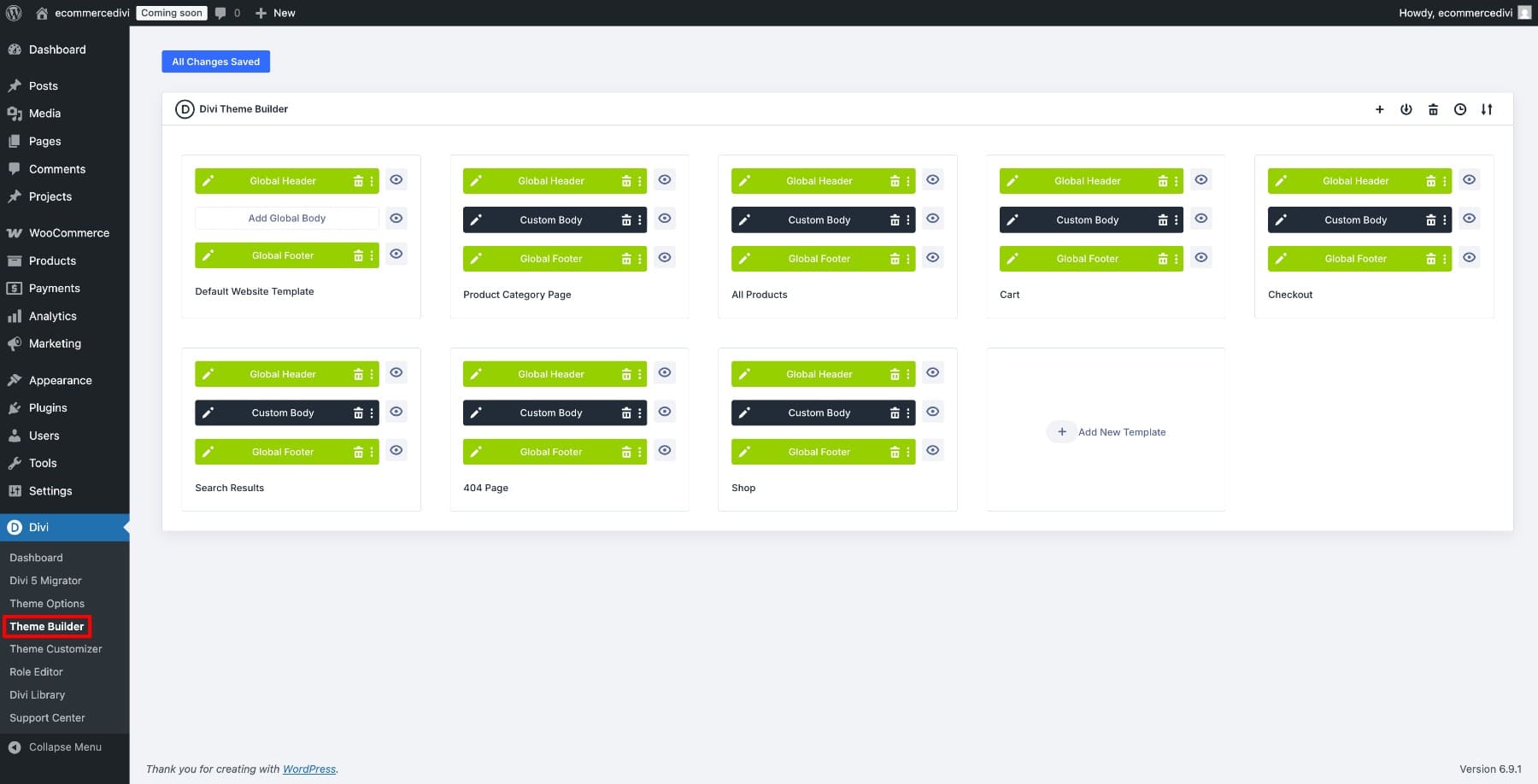The width and height of the screenshot is (1538, 784).
Task: Open options menu for Checkout Global Footer
Action: (x=1445, y=258)
